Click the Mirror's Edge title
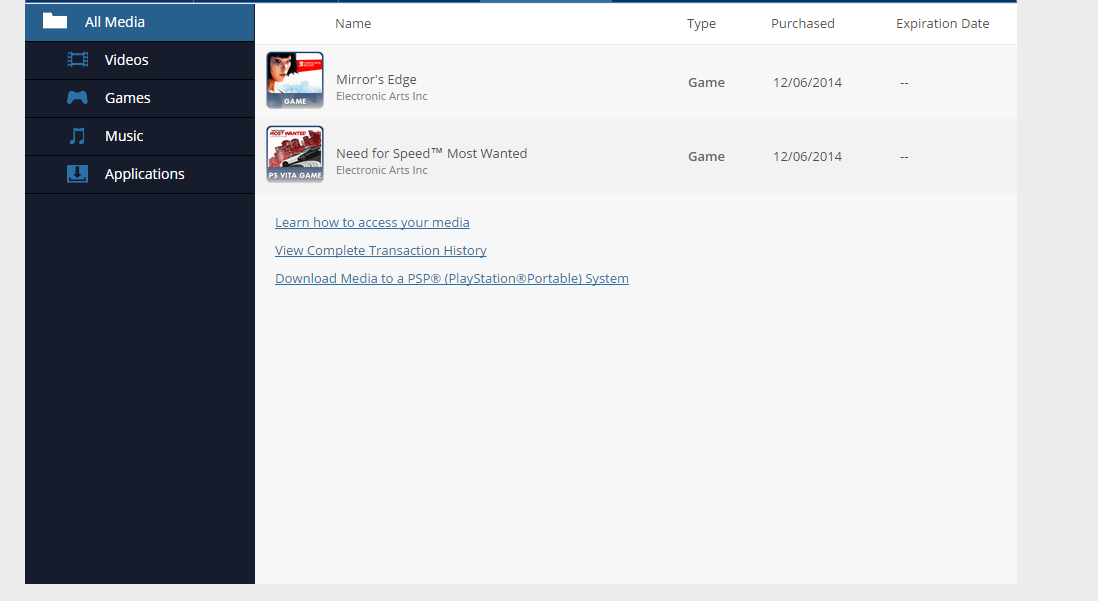1098x601 pixels. click(376, 79)
